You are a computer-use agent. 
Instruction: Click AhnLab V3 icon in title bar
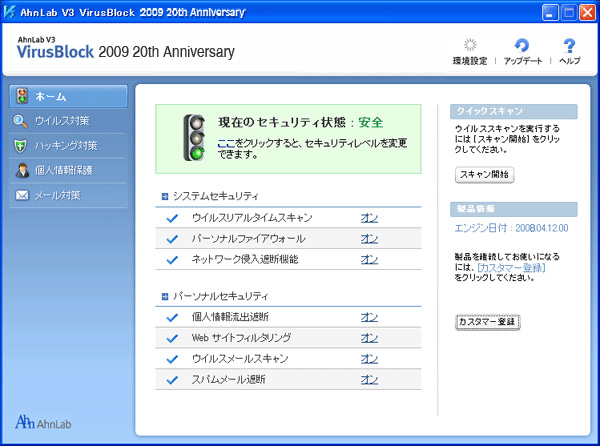[9, 12]
